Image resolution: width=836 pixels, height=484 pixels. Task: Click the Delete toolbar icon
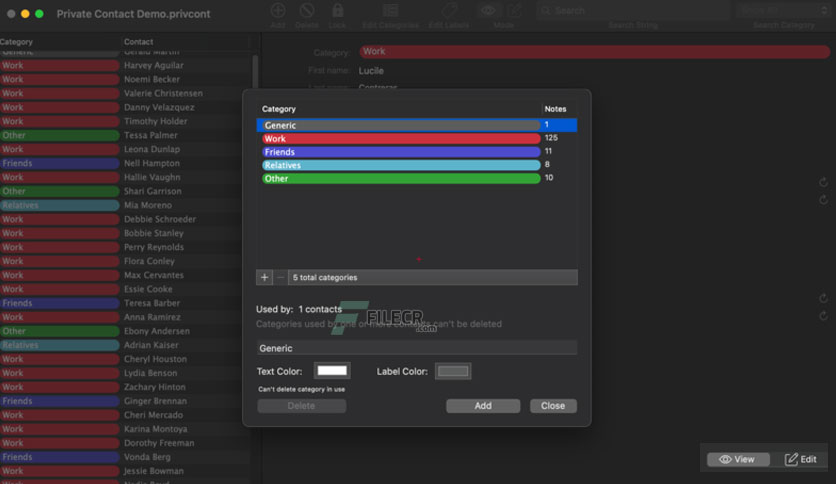coord(307,10)
